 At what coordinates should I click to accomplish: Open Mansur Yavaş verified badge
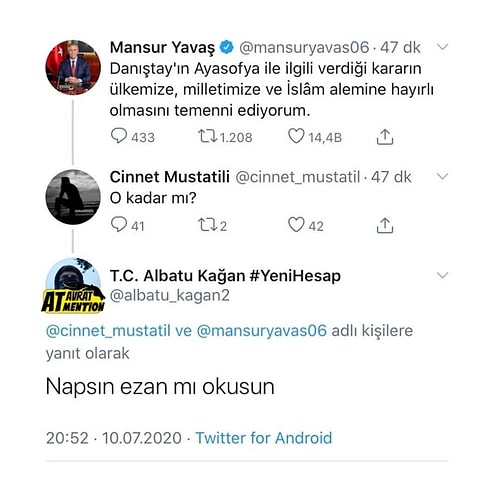pyautogui.click(x=227, y=47)
